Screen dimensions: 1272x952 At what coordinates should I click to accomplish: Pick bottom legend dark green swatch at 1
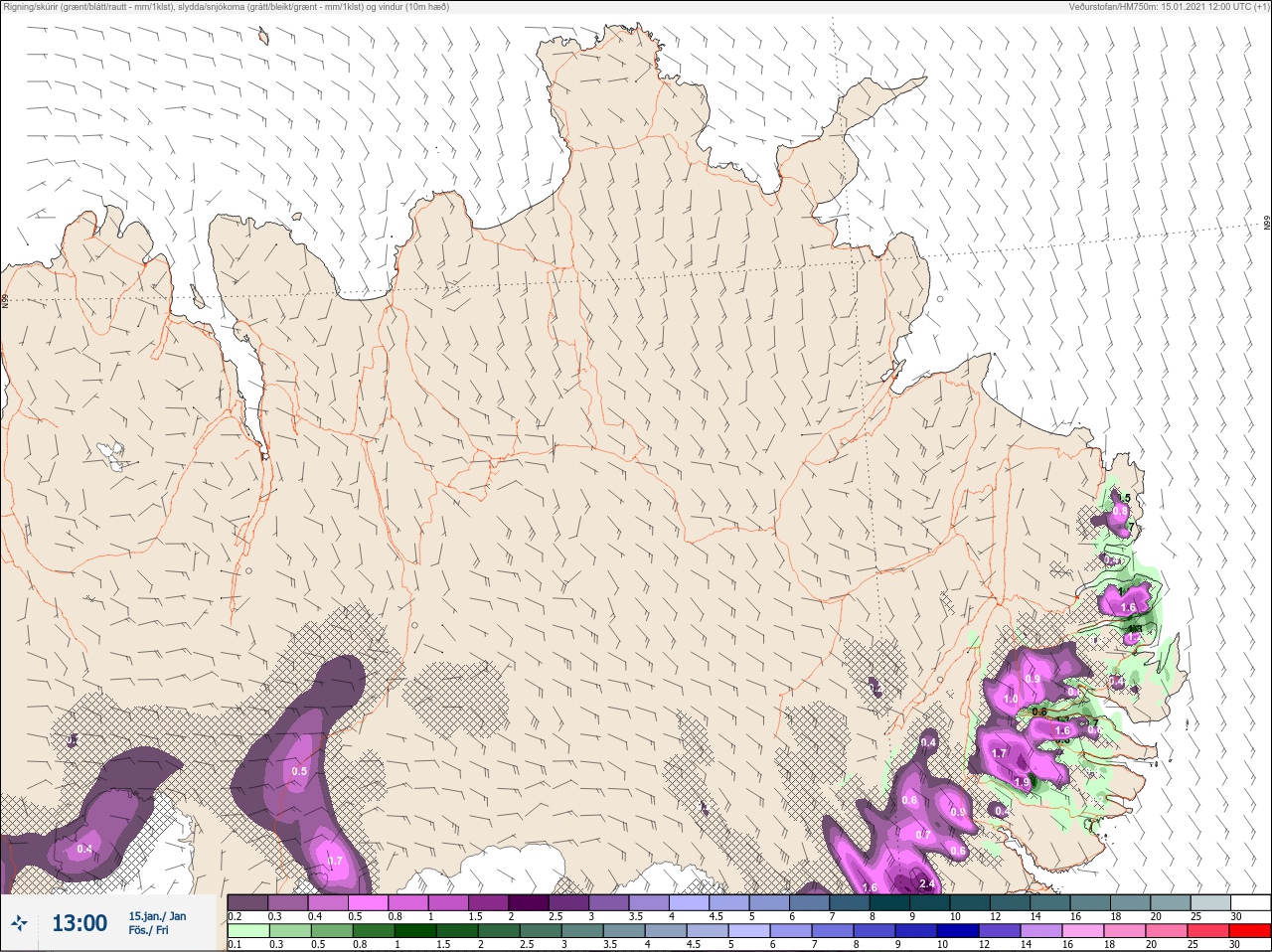click(415, 931)
